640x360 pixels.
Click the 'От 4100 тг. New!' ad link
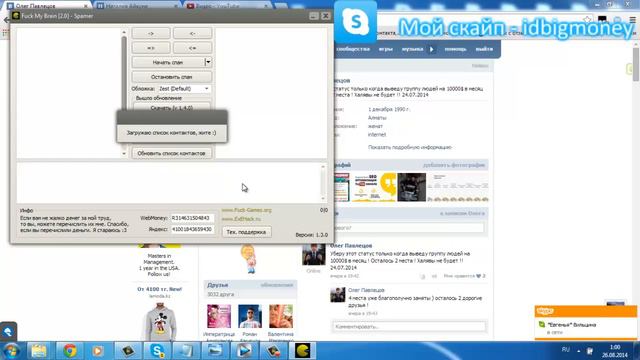159,289
